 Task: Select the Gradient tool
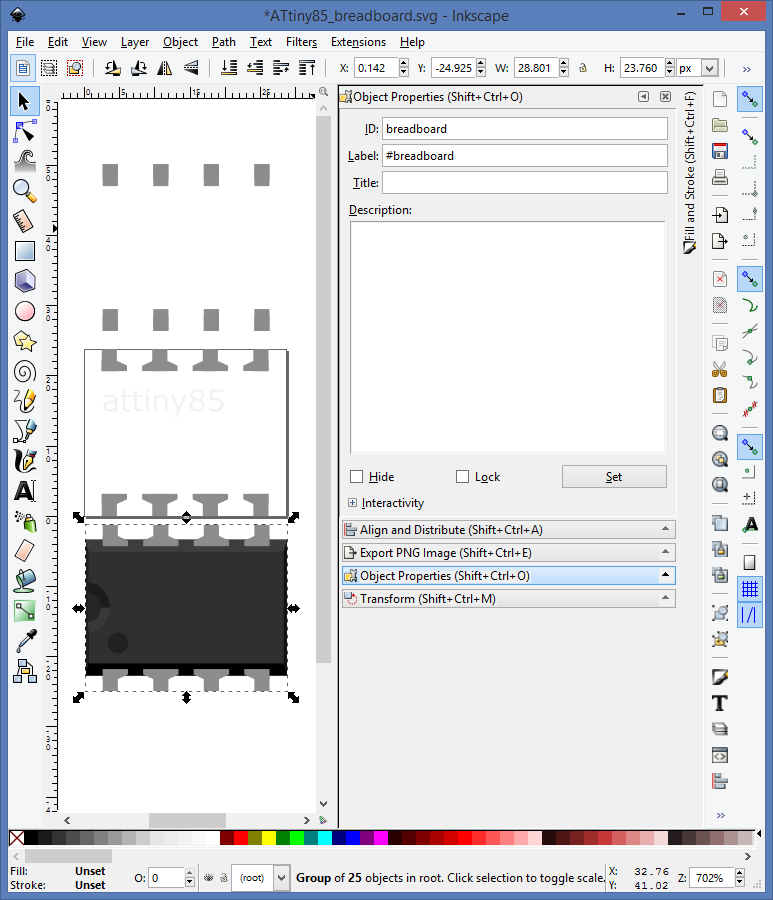pos(24,611)
